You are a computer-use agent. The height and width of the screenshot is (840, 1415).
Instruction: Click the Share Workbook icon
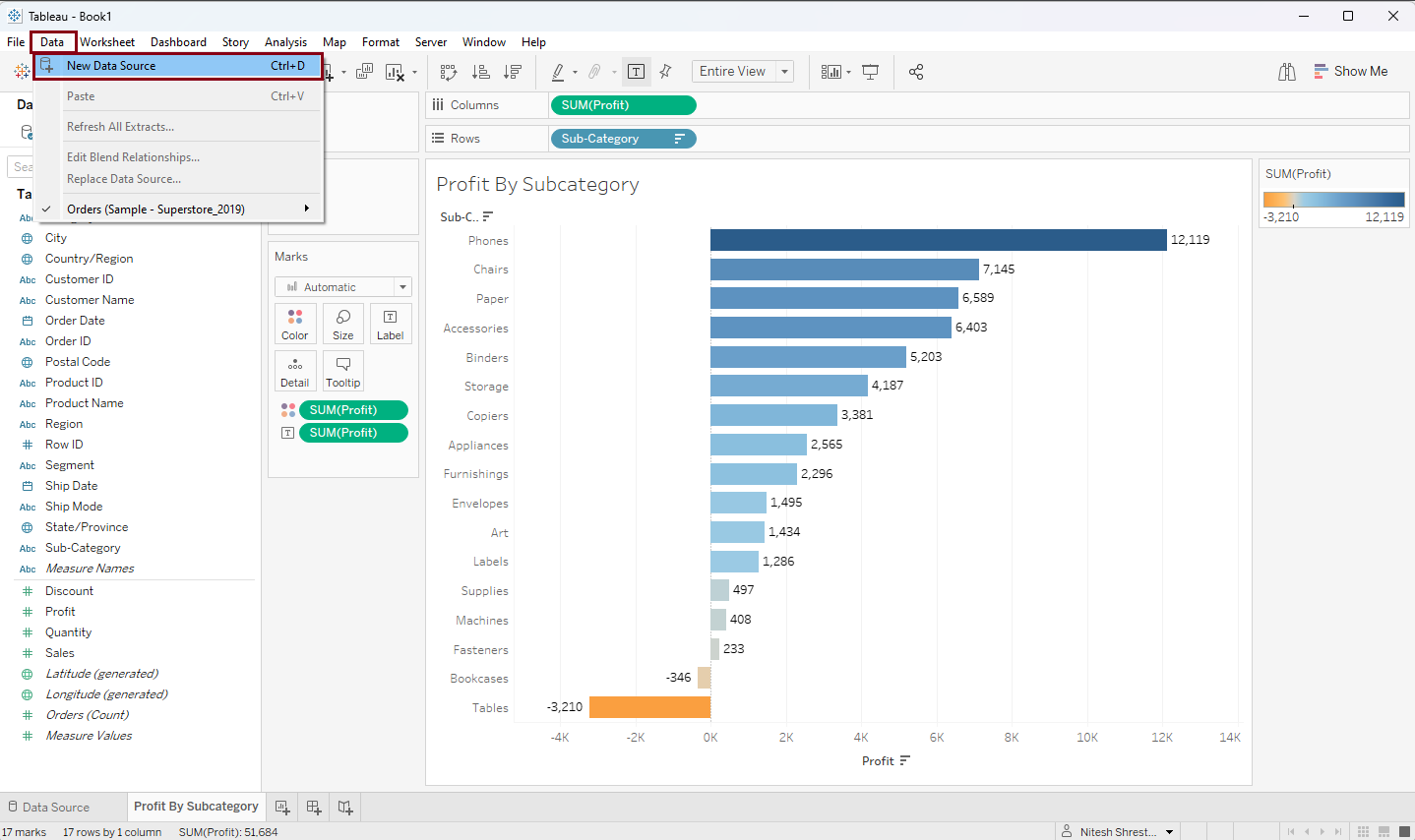[916, 72]
